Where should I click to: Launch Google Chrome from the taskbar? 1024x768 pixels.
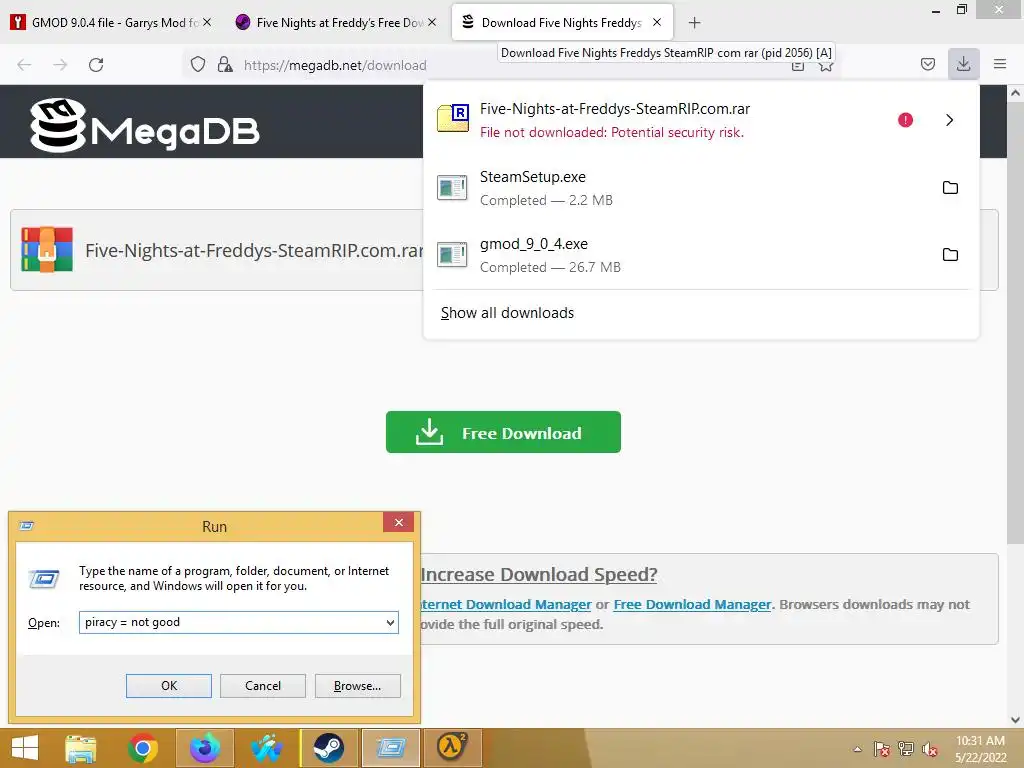click(x=142, y=748)
